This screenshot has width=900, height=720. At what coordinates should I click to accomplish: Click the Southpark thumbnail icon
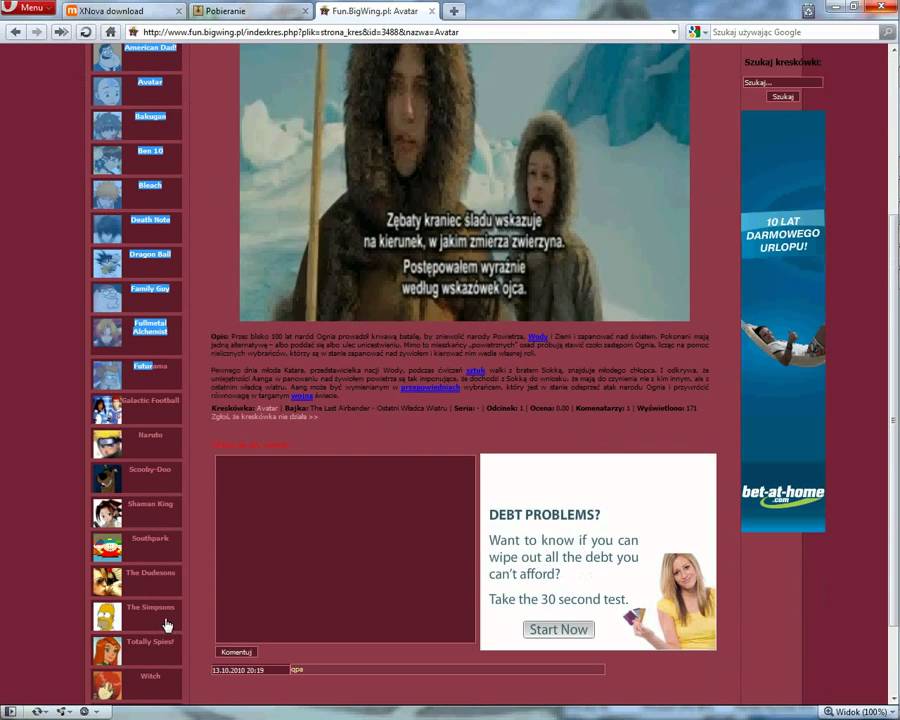coord(107,548)
